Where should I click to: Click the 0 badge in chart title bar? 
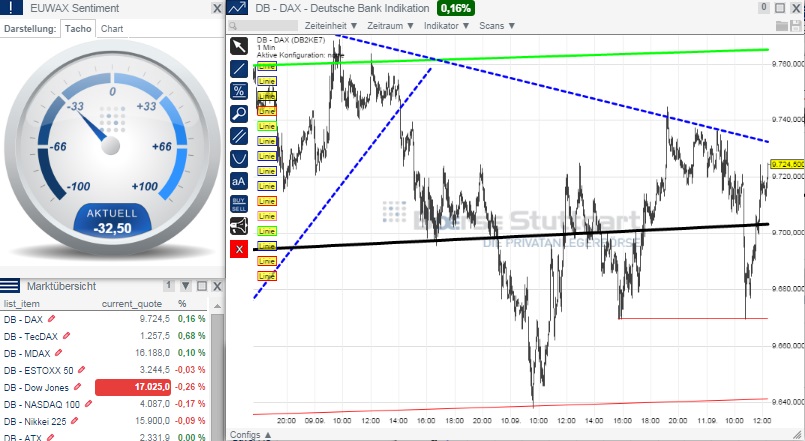764,7
